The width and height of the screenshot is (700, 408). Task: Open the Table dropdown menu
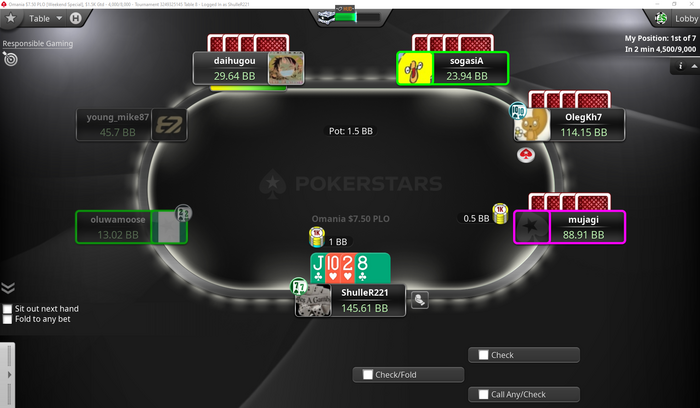click(46, 18)
